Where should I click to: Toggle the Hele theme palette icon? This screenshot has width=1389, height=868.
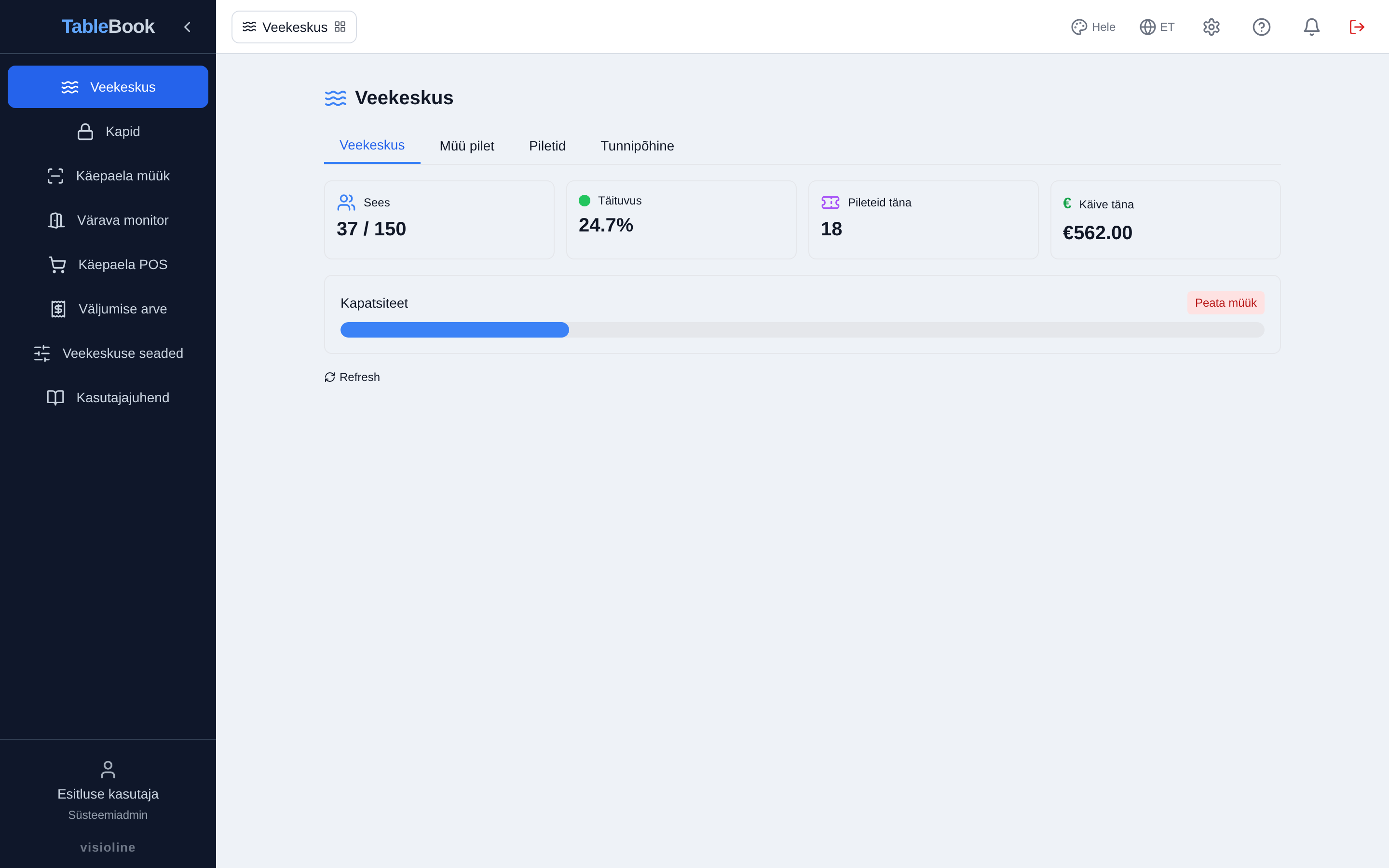click(1079, 27)
